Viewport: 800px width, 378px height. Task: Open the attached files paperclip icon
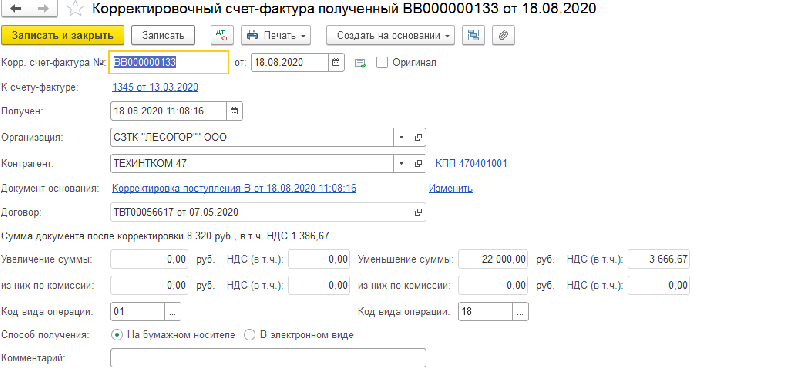pyautogui.click(x=504, y=35)
